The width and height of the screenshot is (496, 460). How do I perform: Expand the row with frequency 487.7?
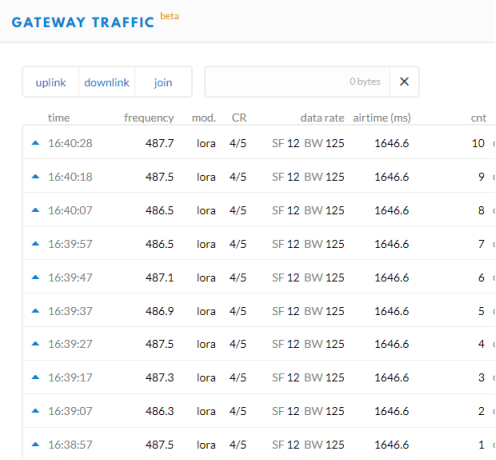coord(259,143)
